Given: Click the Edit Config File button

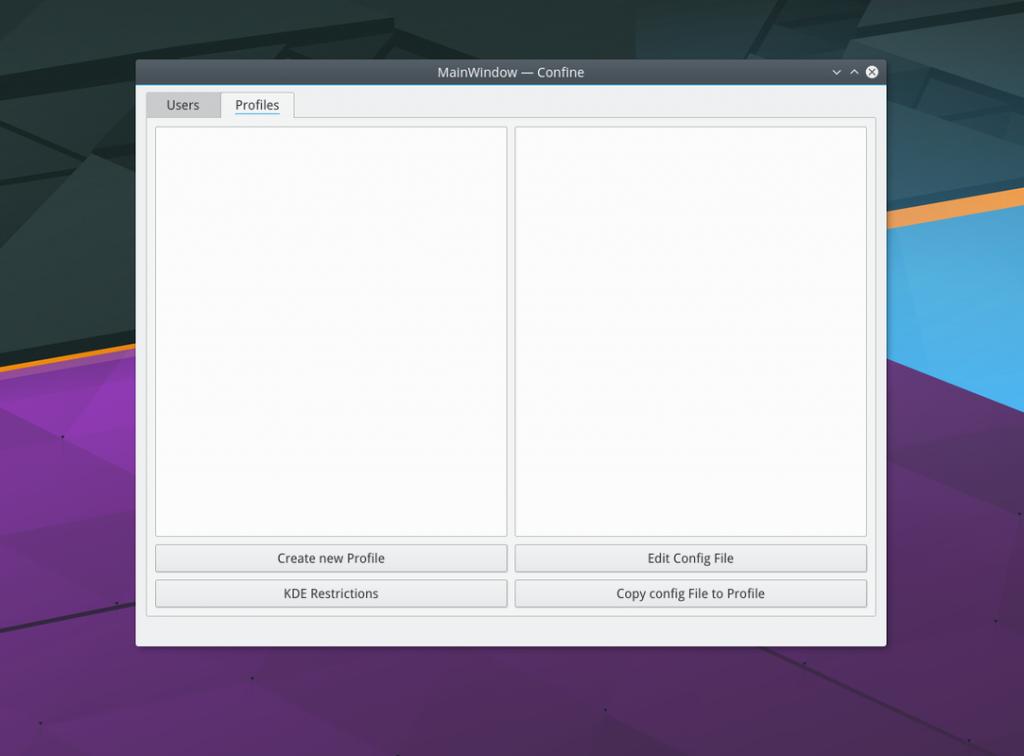Looking at the screenshot, I should pos(690,558).
